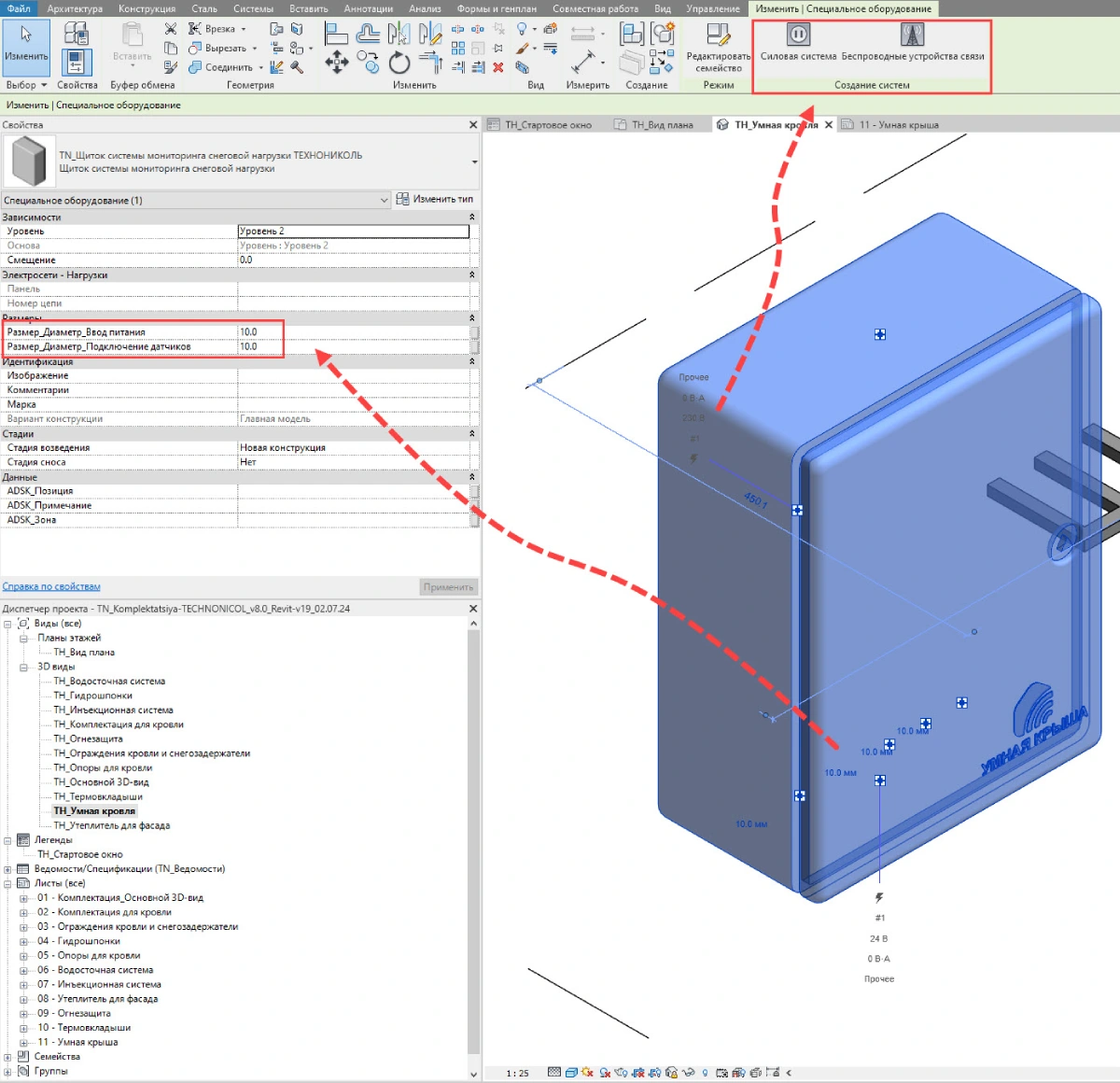Click the red X delete icon
Screen dimensions: 1120x1083
point(498,67)
